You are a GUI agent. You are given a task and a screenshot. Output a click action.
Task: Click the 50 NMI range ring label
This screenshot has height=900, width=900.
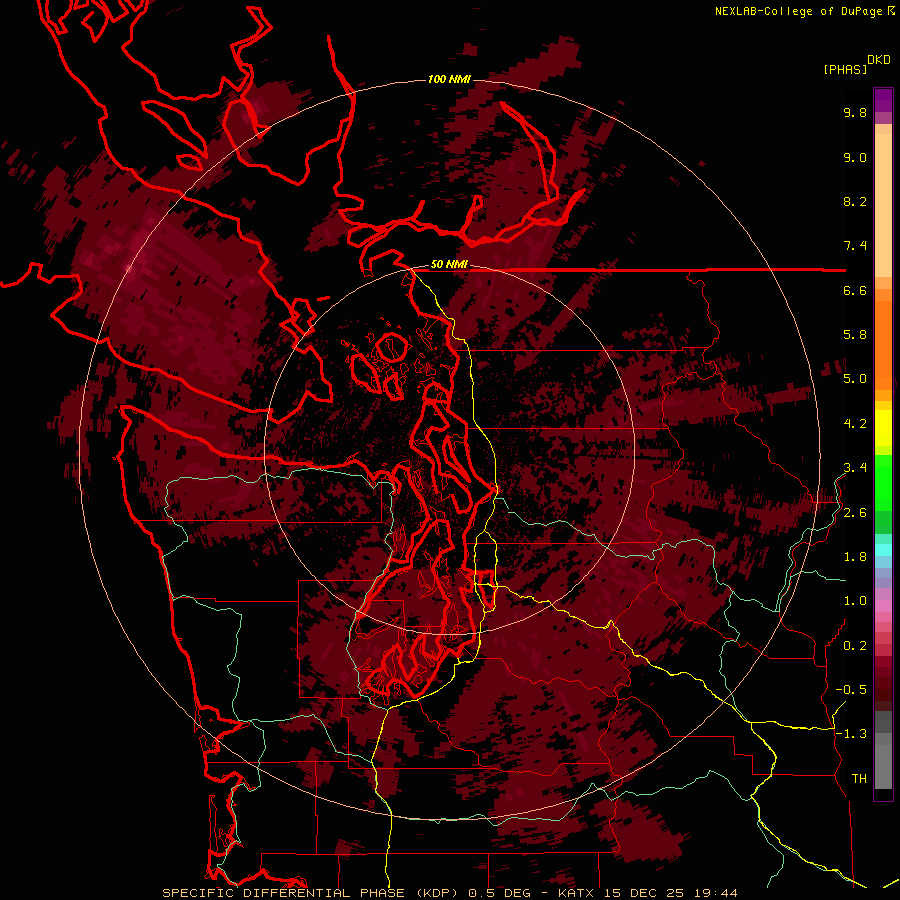(449, 265)
